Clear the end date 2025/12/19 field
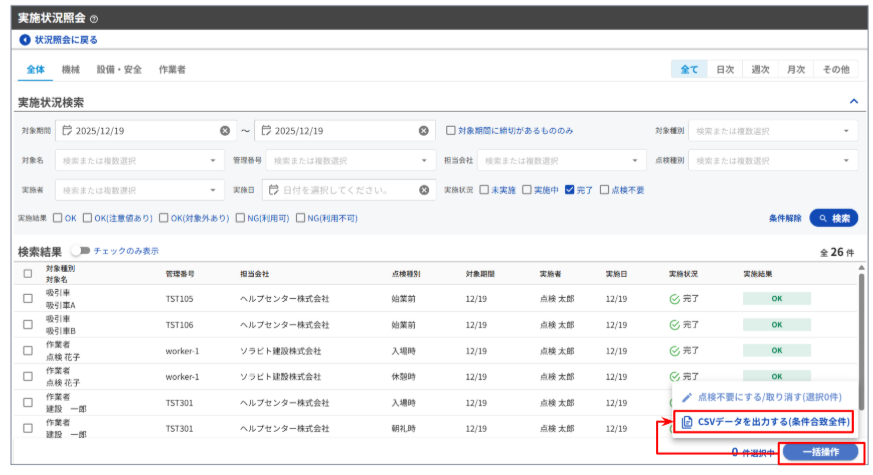Screen dimensions: 873x475 tap(423, 131)
